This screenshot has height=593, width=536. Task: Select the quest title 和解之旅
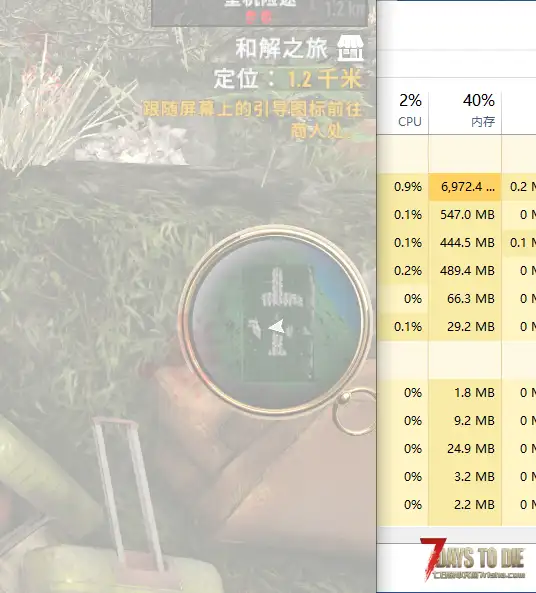pos(281,48)
